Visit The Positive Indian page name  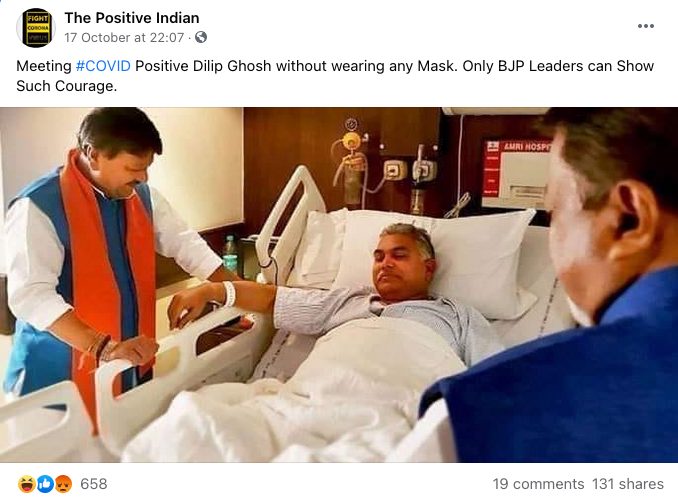coord(132,18)
